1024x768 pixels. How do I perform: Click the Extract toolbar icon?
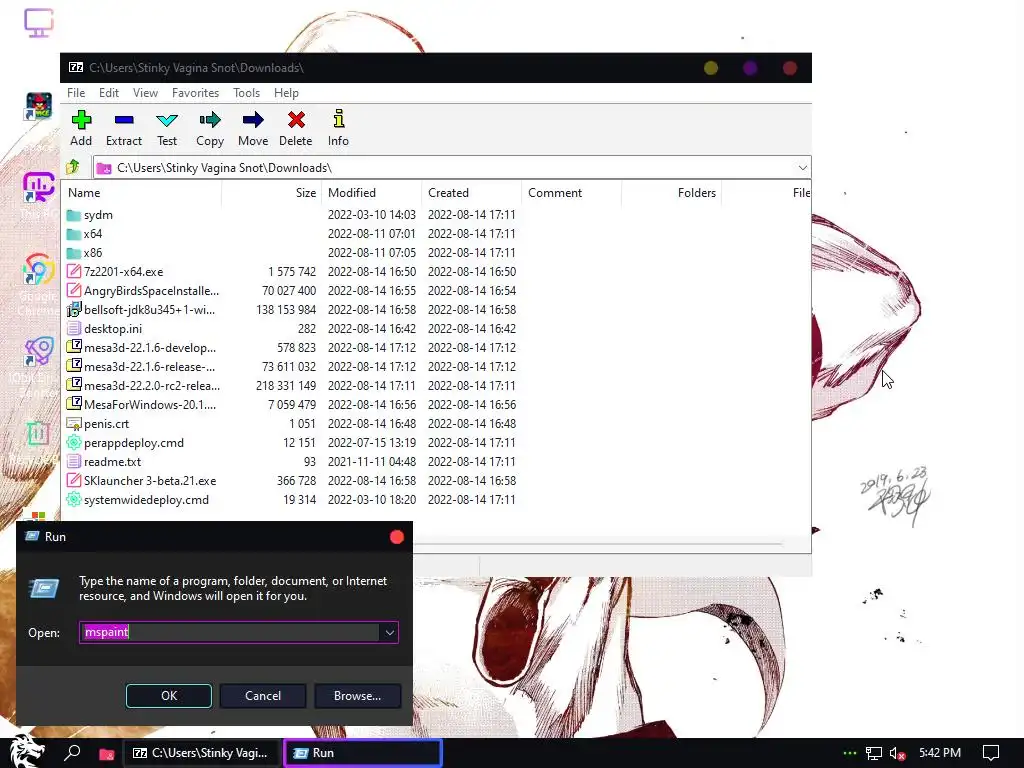(x=123, y=120)
